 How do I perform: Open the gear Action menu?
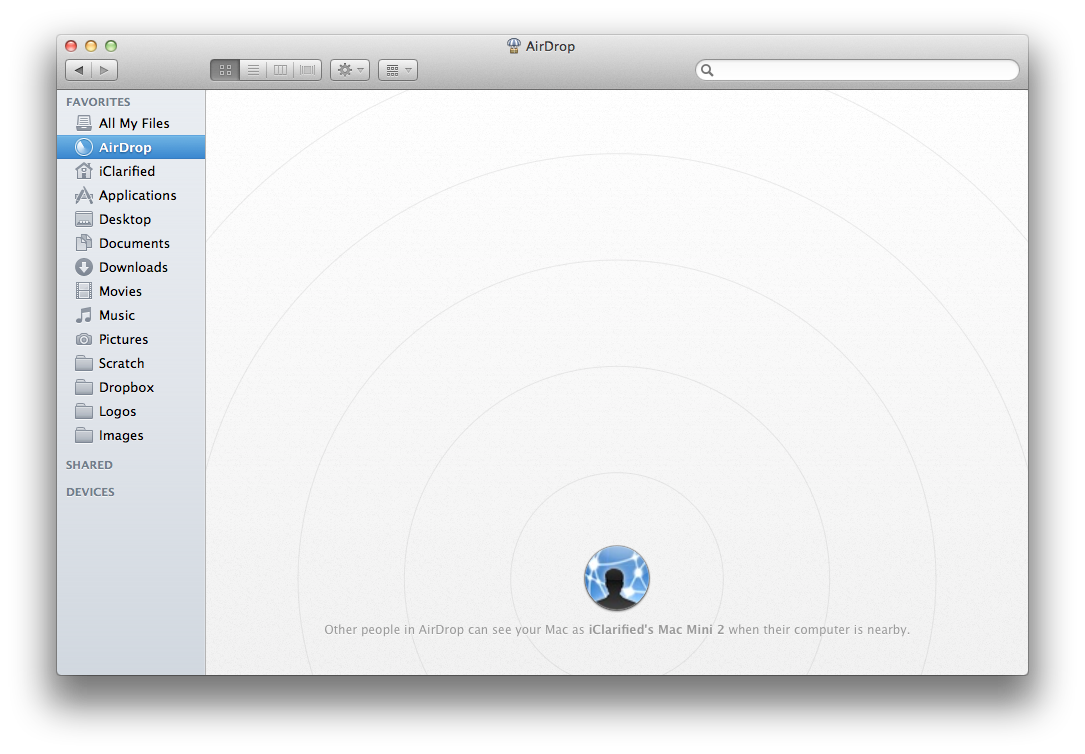(349, 70)
